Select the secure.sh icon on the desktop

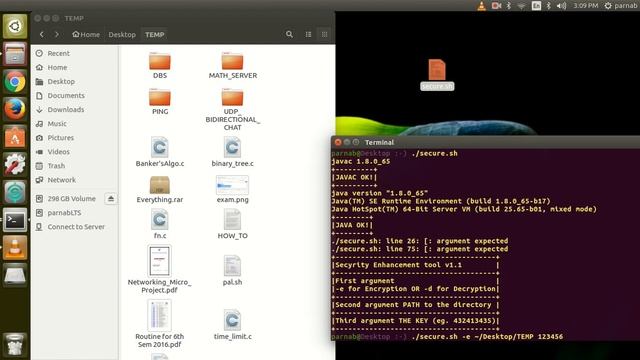[x=437, y=74]
